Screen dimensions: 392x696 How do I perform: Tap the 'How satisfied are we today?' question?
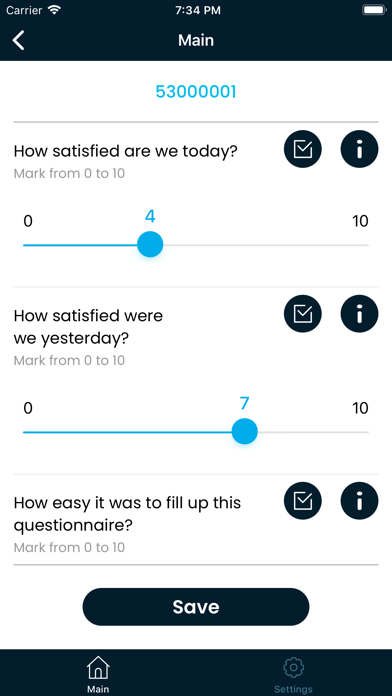(126, 151)
